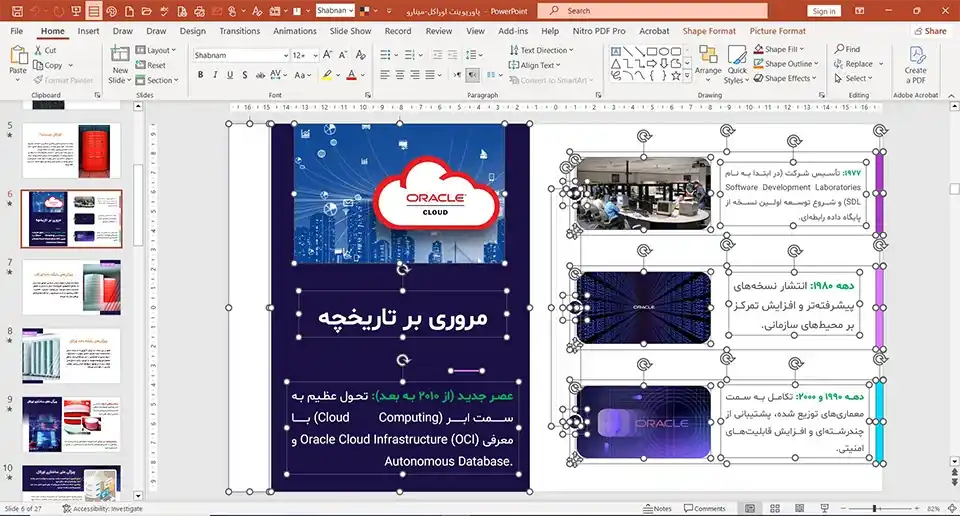Click Copy in Clipboard group
The image size is (960, 516).
[48, 65]
